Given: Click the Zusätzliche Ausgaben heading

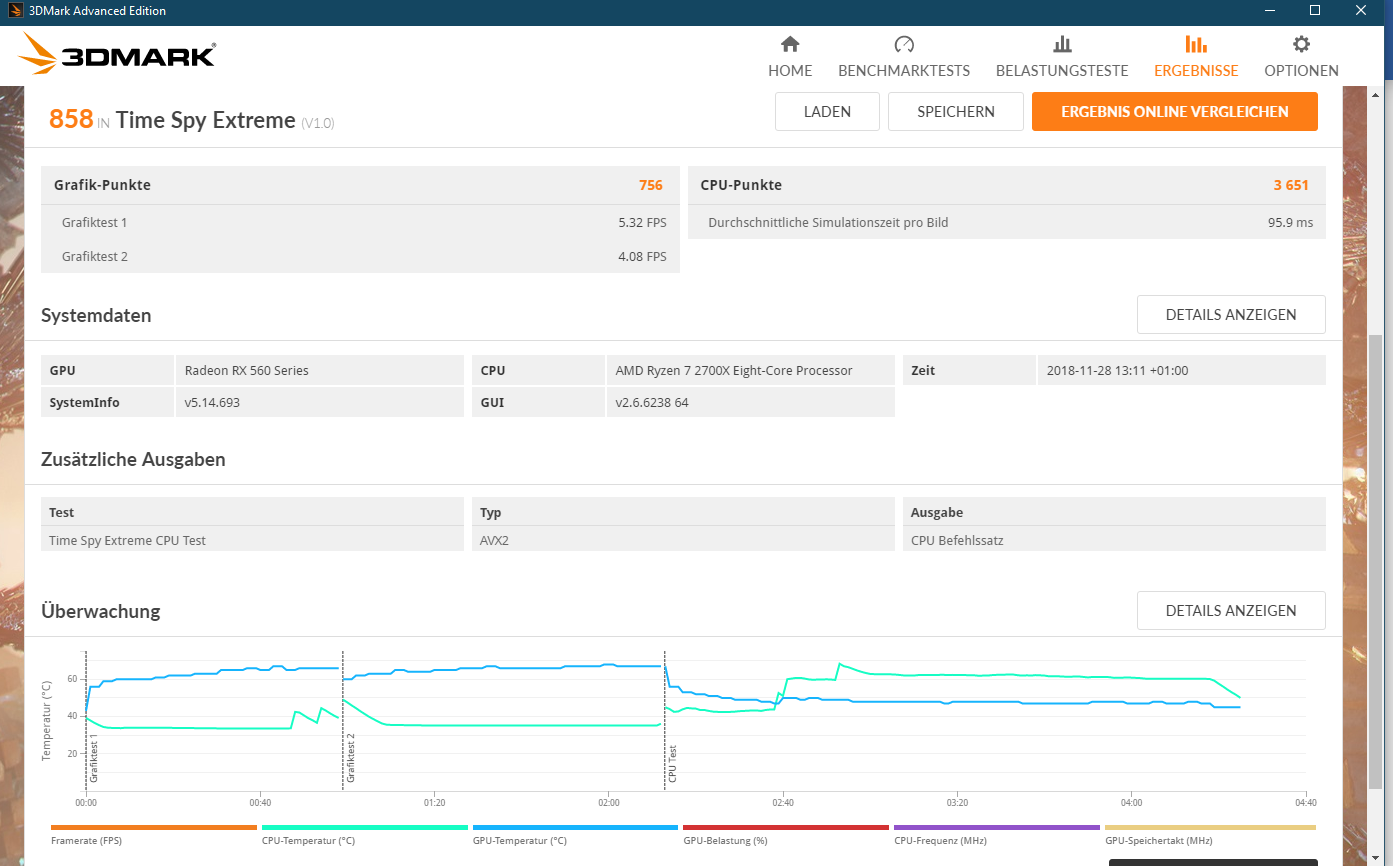Looking at the screenshot, I should tap(133, 460).
